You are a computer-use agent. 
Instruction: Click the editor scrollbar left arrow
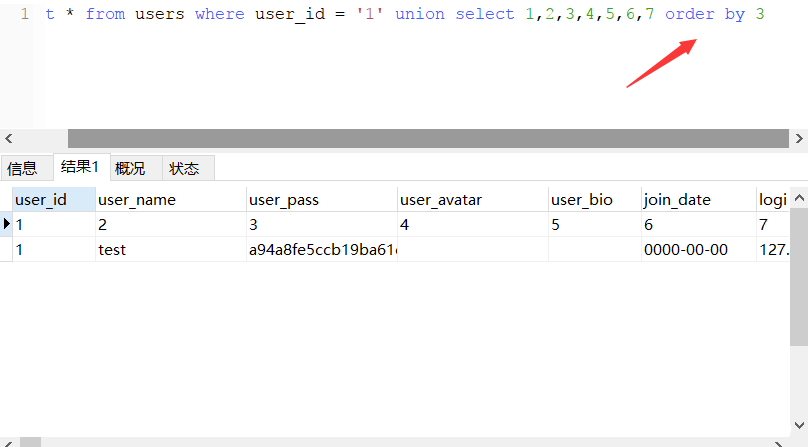tap(9, 139)
